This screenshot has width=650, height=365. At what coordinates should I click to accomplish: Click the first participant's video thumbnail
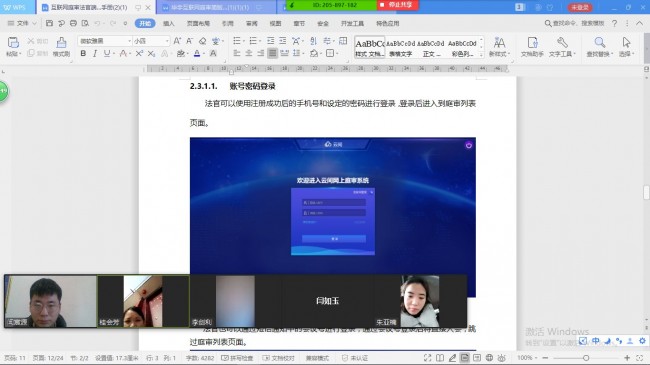(x=51, y=302)
